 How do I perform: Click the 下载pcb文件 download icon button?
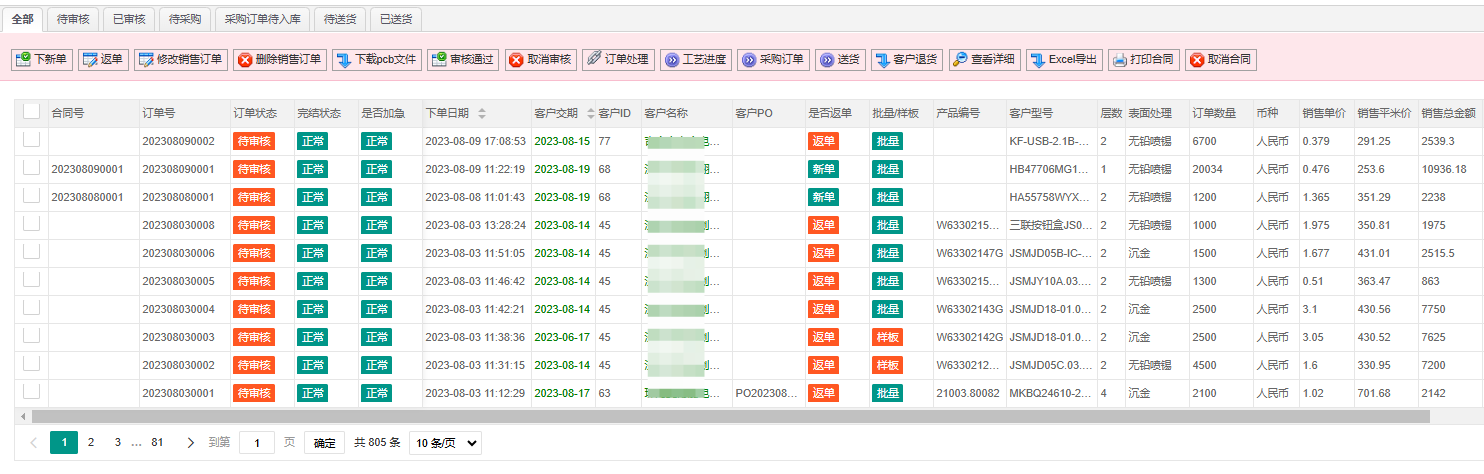377,60
